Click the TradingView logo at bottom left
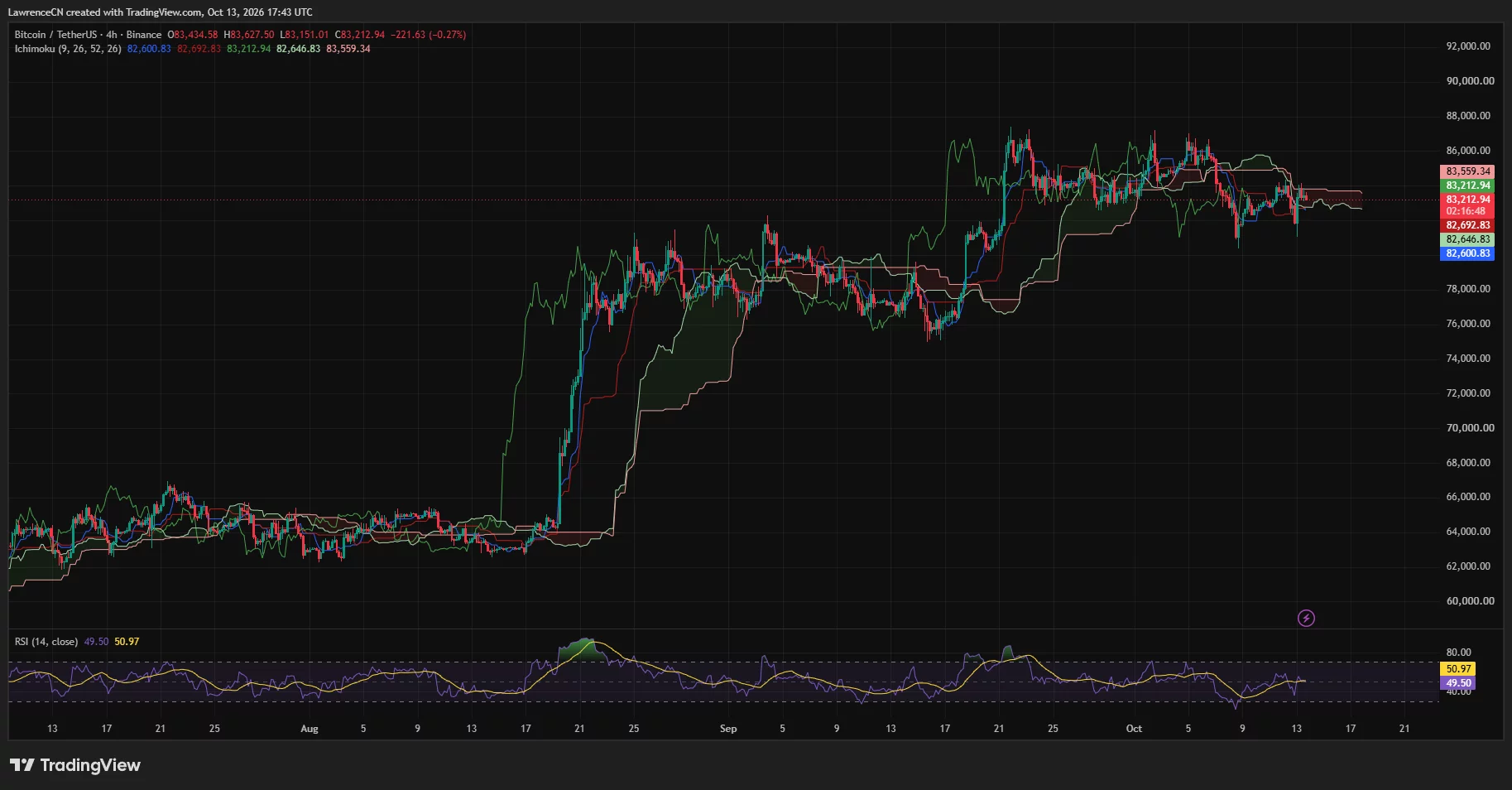1512x790 pixels. pyautogui.click(x=75, y=765)
